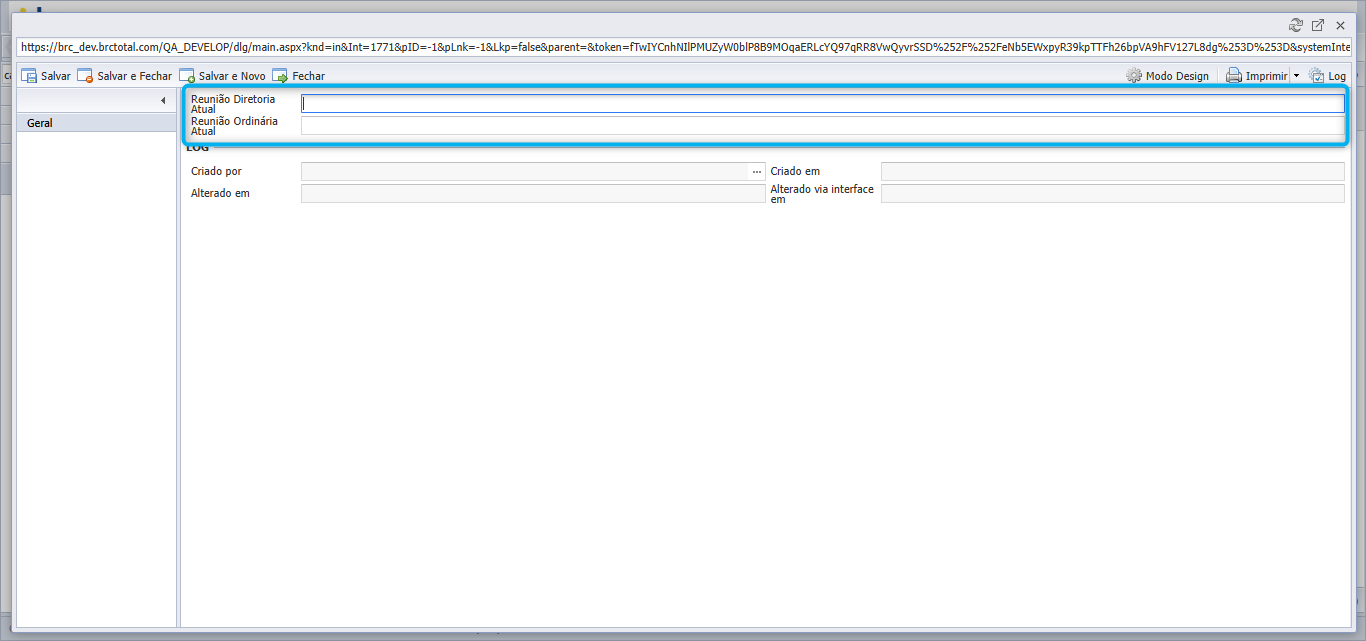The width and height of the screenshot is (1366, 641).
Task: Open the Criado por lookup ellipsis button
Action: pyautogui.click(x=757, y=172)
